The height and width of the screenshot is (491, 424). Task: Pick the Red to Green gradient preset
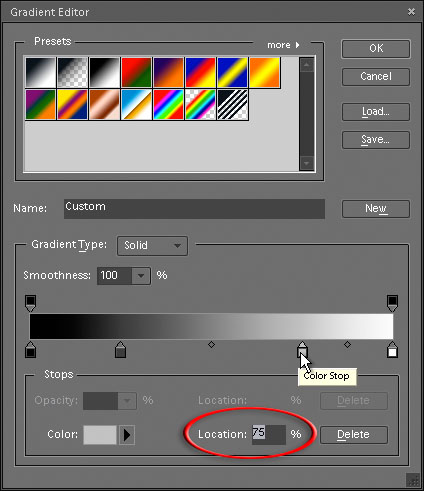(x=137, y=72)
